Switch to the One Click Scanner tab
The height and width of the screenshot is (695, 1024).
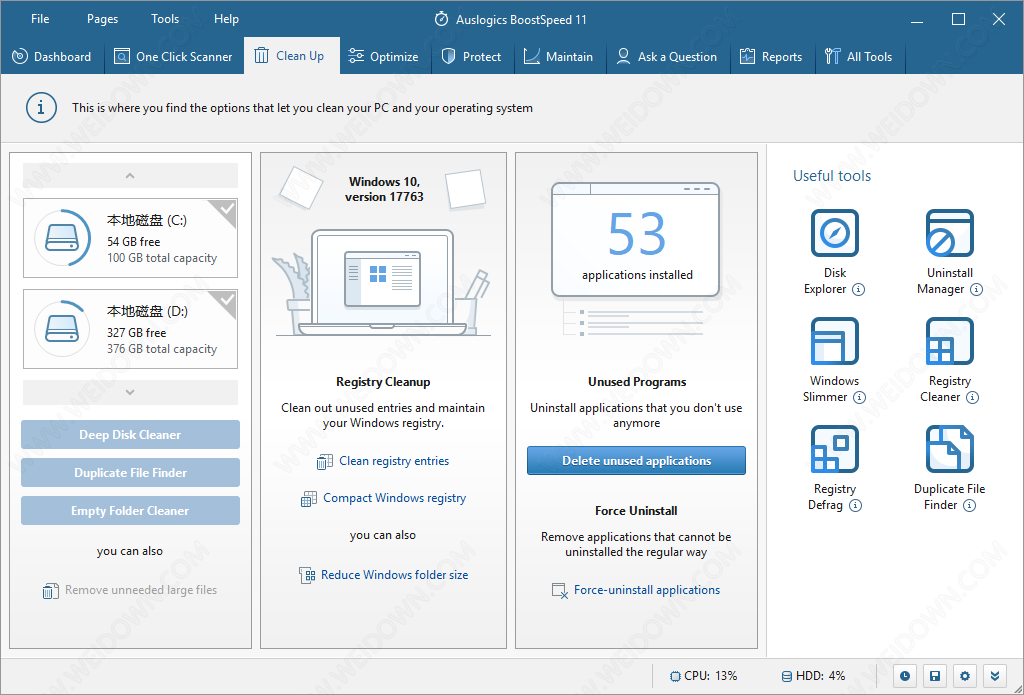click(174, 56)
